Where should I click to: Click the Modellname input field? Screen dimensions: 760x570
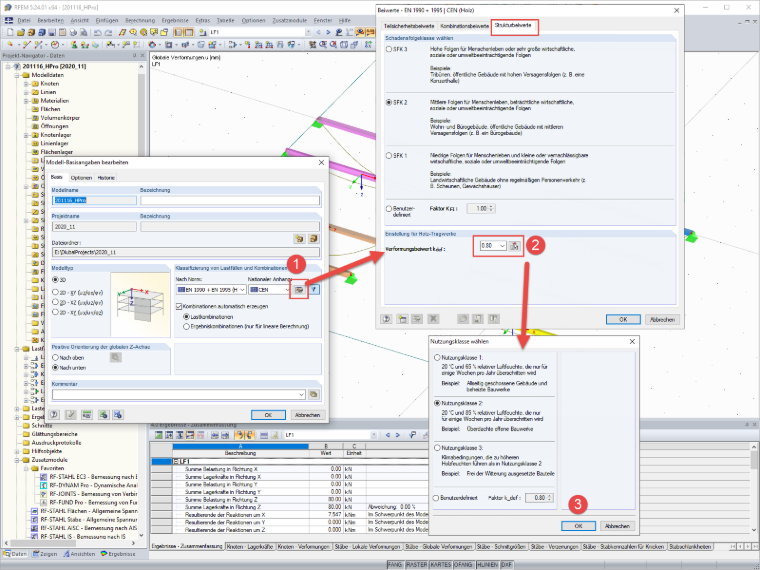[94, 200]
